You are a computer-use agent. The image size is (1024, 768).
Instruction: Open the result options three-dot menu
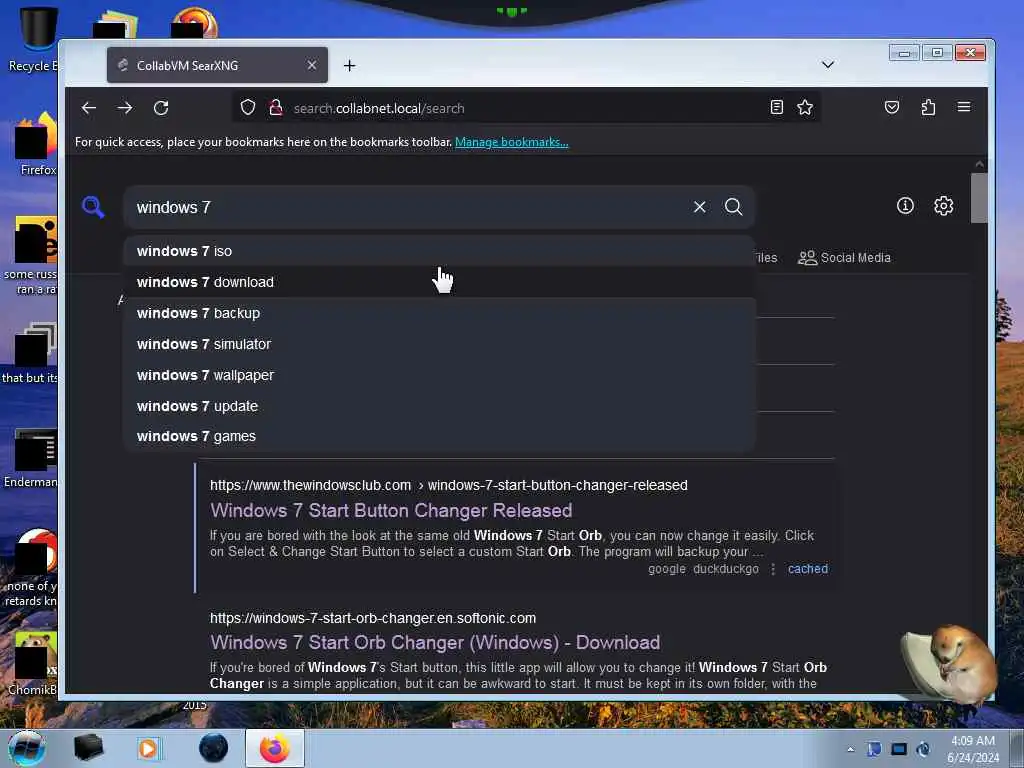pyautogui.click(x=773, y=569)
